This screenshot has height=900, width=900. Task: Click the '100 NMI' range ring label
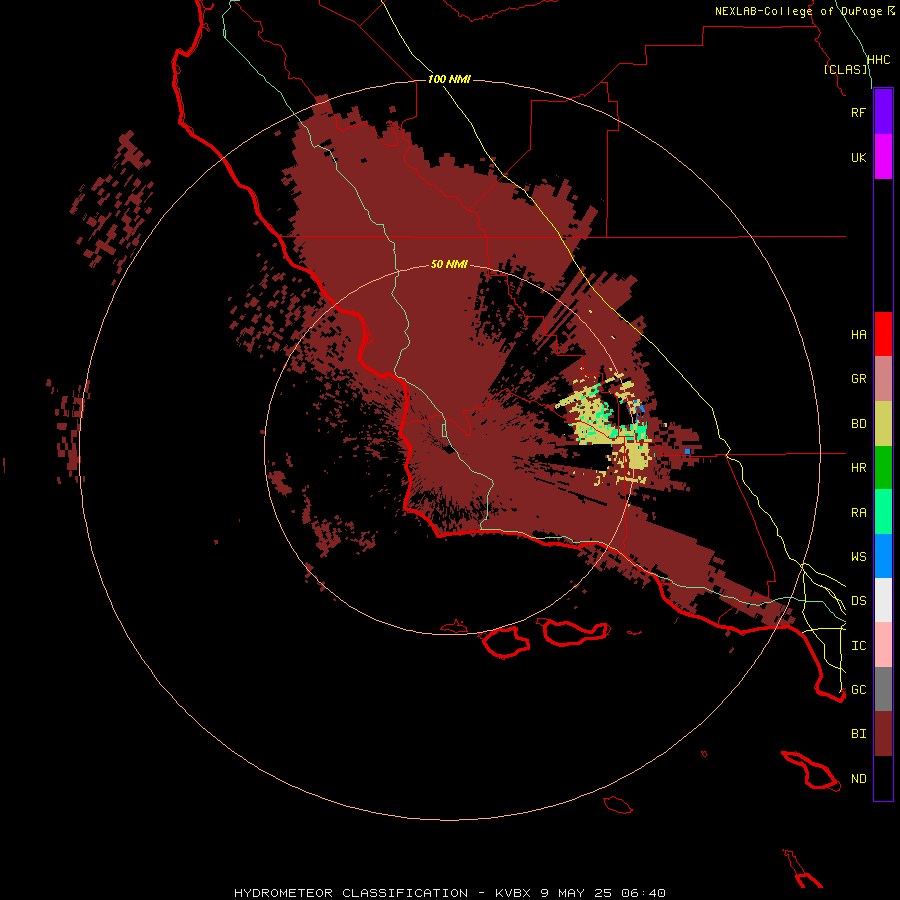[449, 79]
